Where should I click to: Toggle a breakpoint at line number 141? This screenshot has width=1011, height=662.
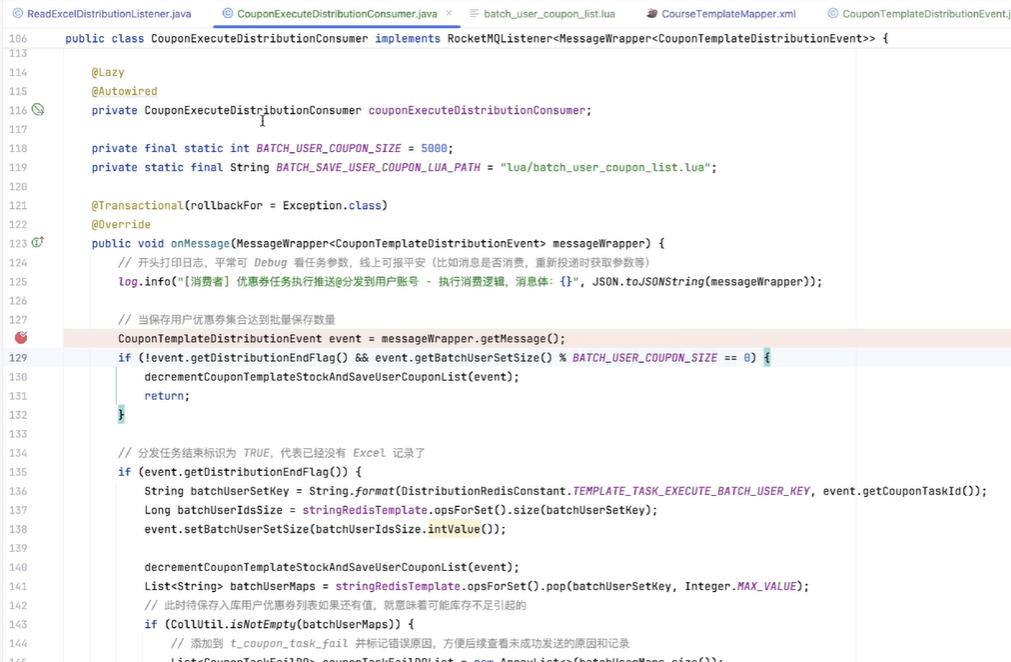(18, 586)
